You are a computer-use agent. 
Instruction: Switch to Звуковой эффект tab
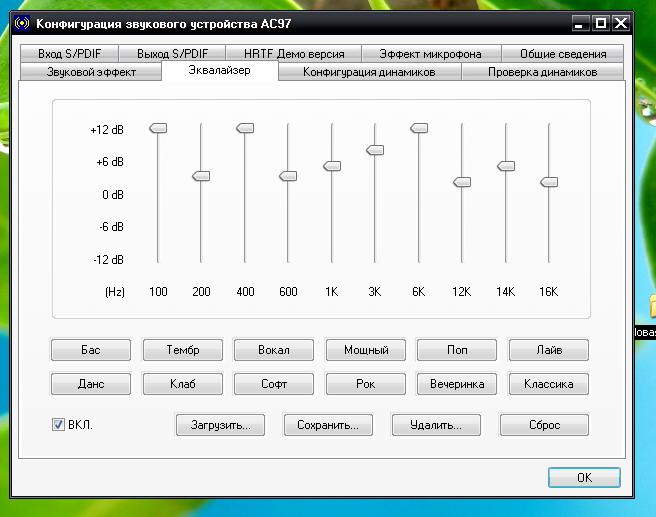pyautogui.click(x=91, y=72)
